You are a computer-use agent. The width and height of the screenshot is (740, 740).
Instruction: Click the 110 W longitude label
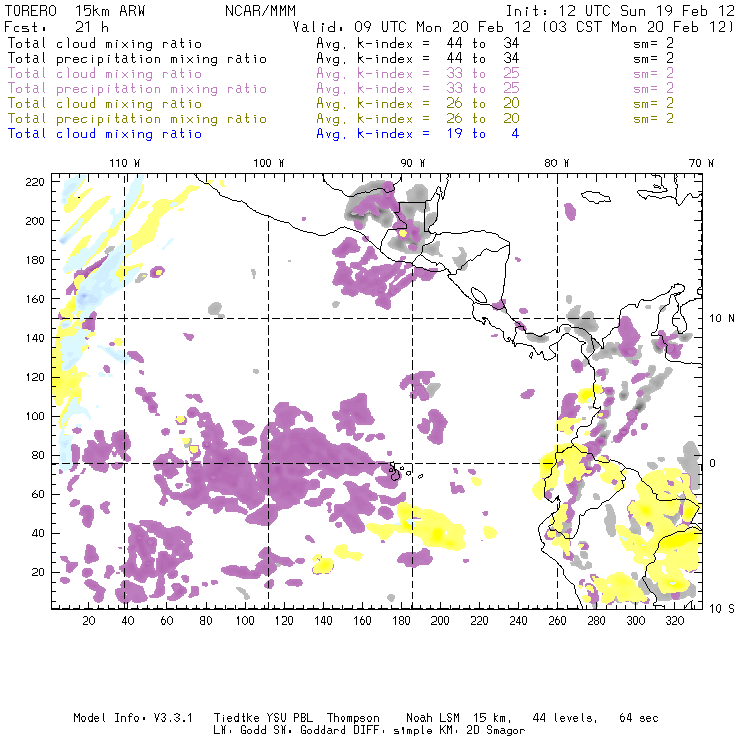(124, 163)
